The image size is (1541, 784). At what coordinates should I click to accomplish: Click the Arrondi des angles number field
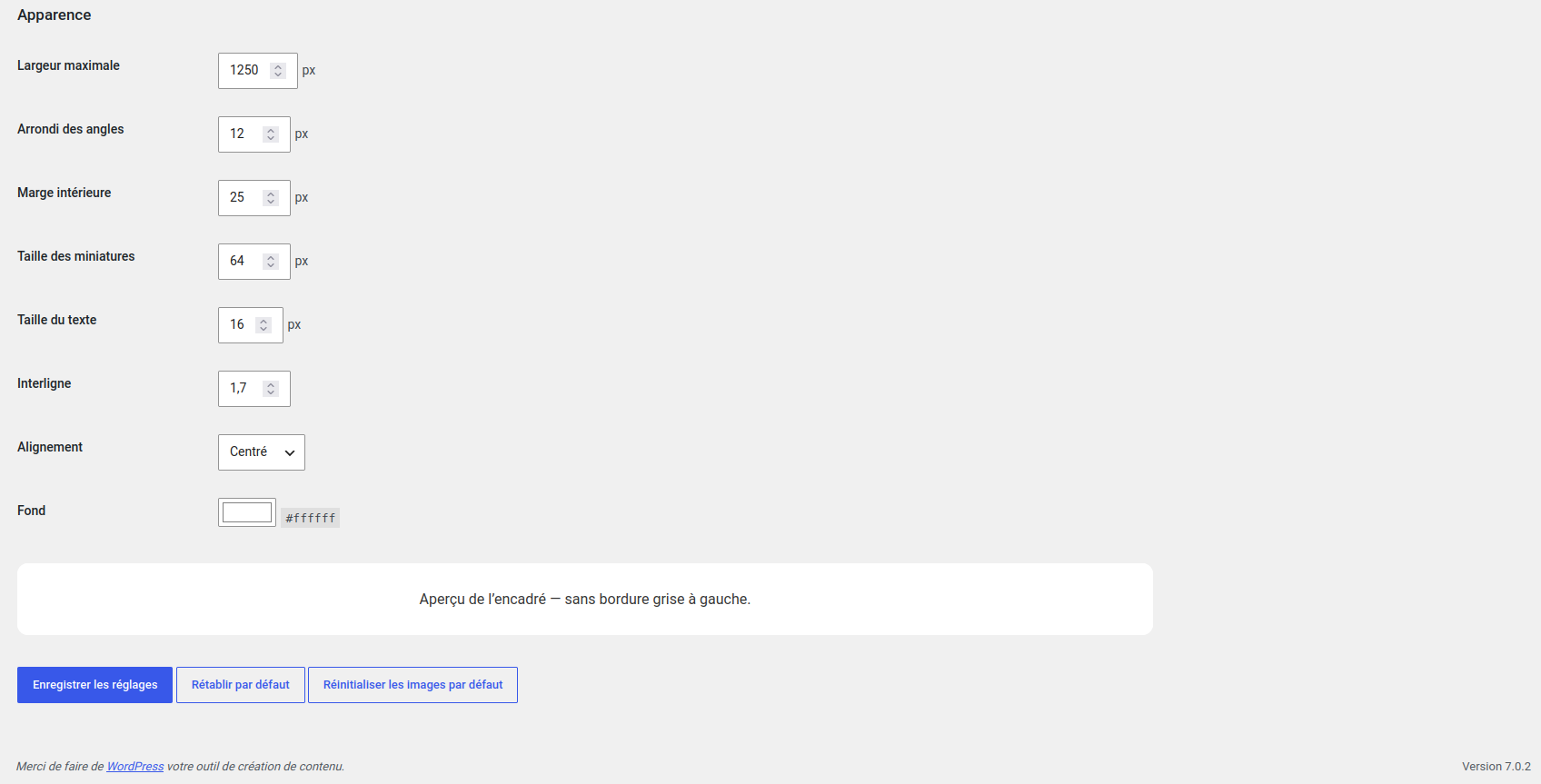[254, 134]
